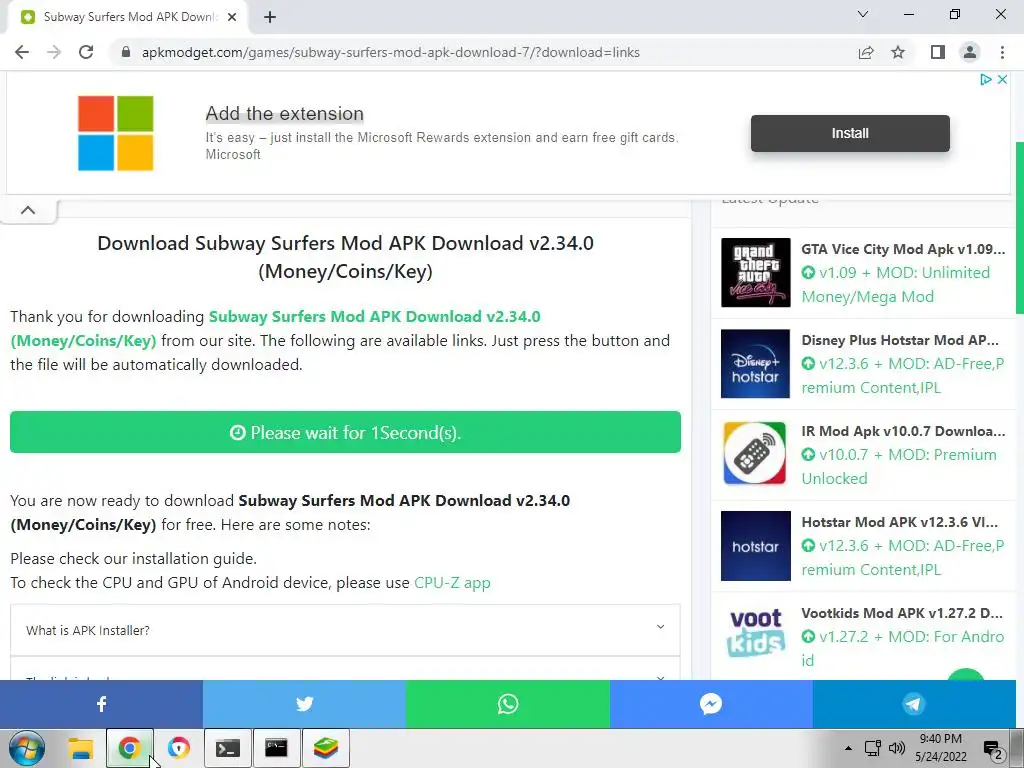Open the browser side panel icon

pos(938,52)
